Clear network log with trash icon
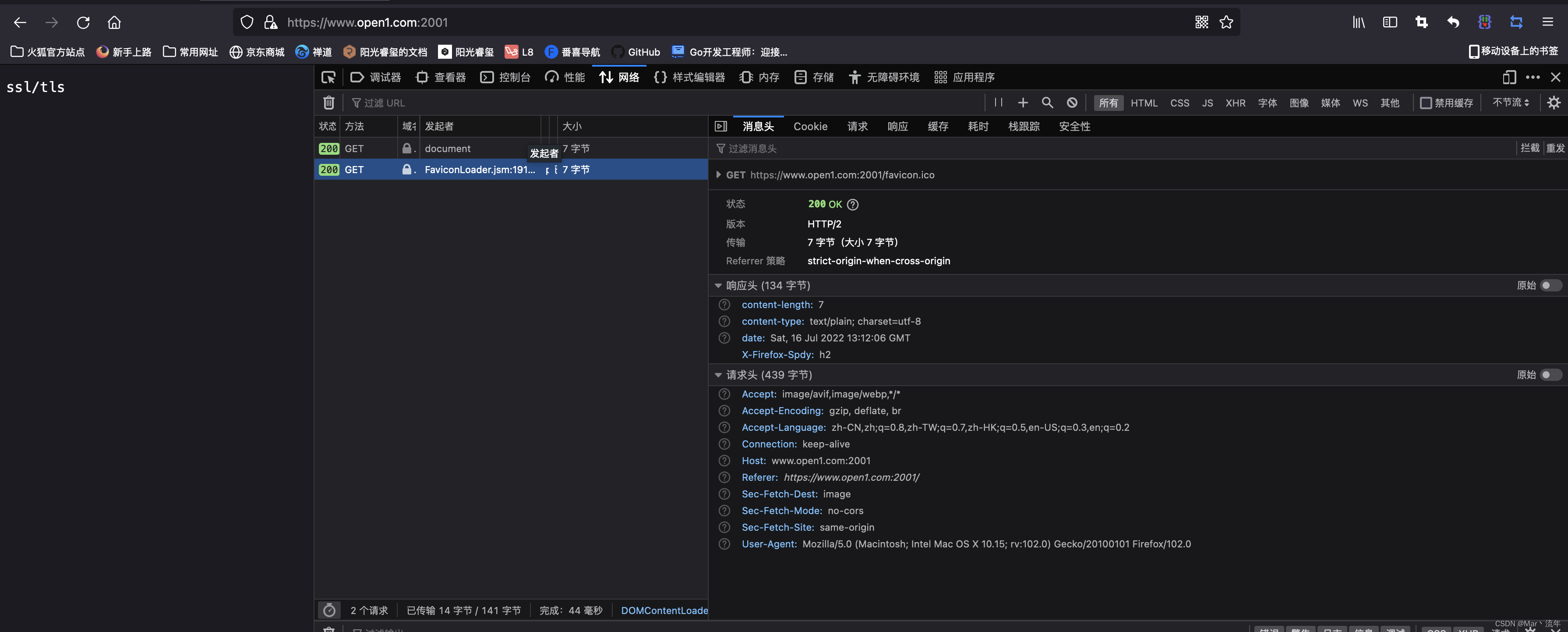 click(x=328, y=103)
